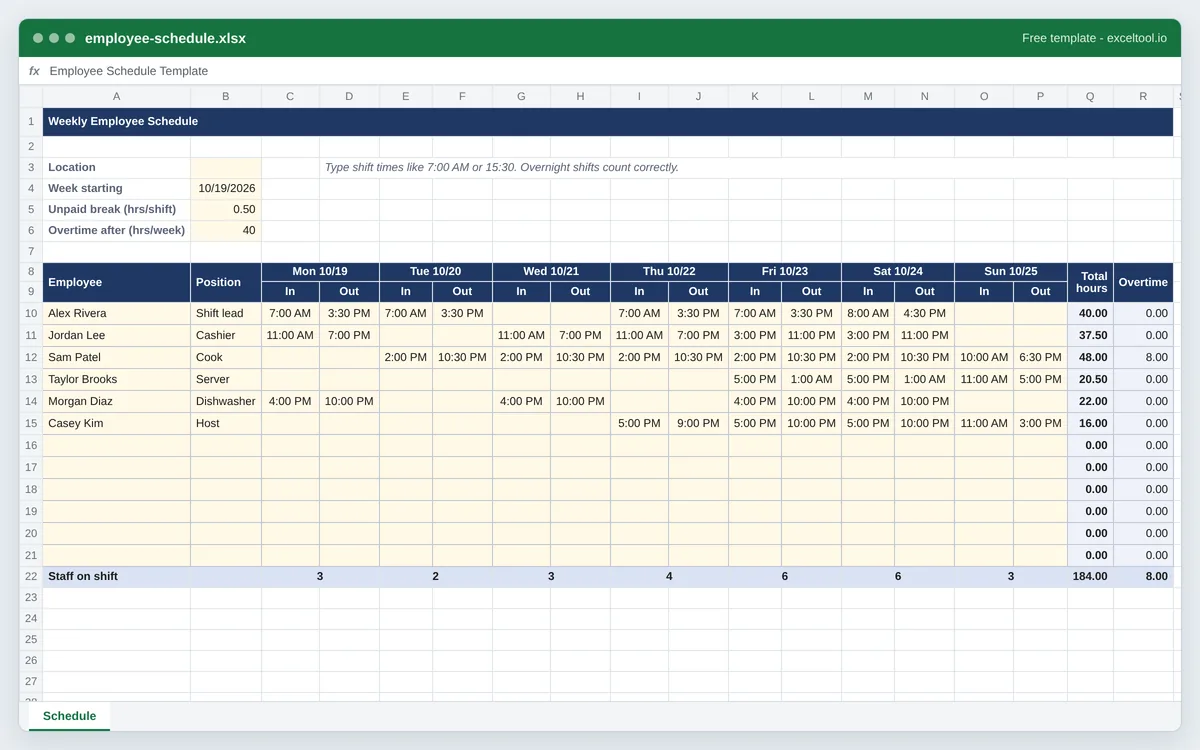Select the Alex Rivera name cell
Image resolution: width=1200 pixels, height=750 pixels.
(117, 313)
